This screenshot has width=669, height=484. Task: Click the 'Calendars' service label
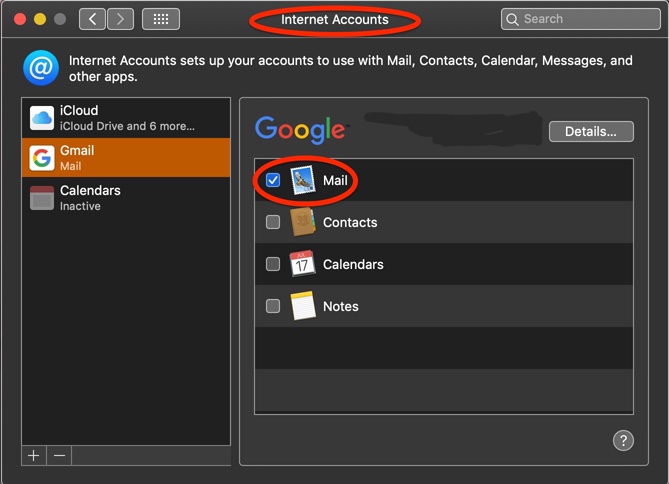click(353, 264)
